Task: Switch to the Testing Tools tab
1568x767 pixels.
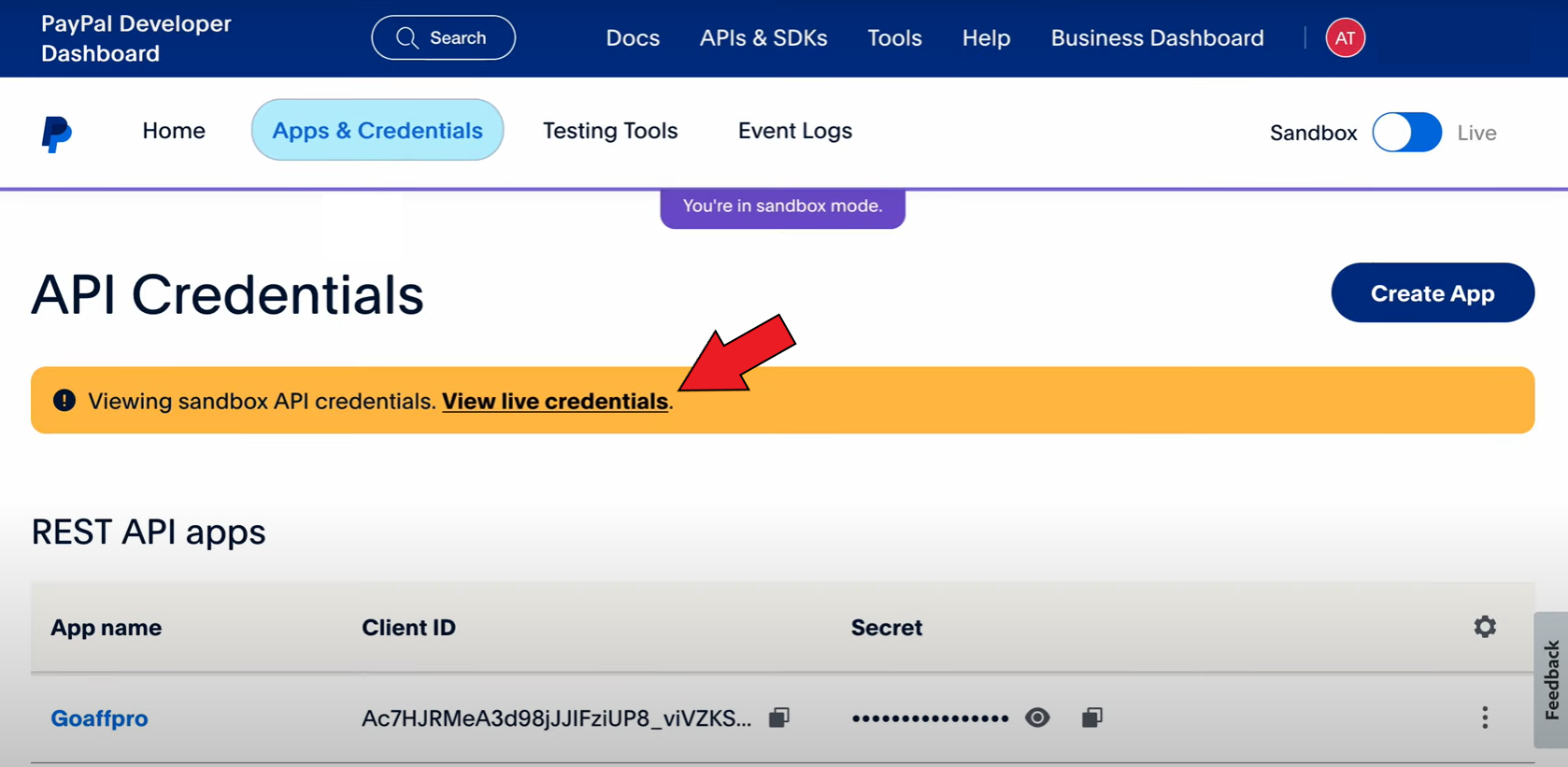Action: [610, 131]
